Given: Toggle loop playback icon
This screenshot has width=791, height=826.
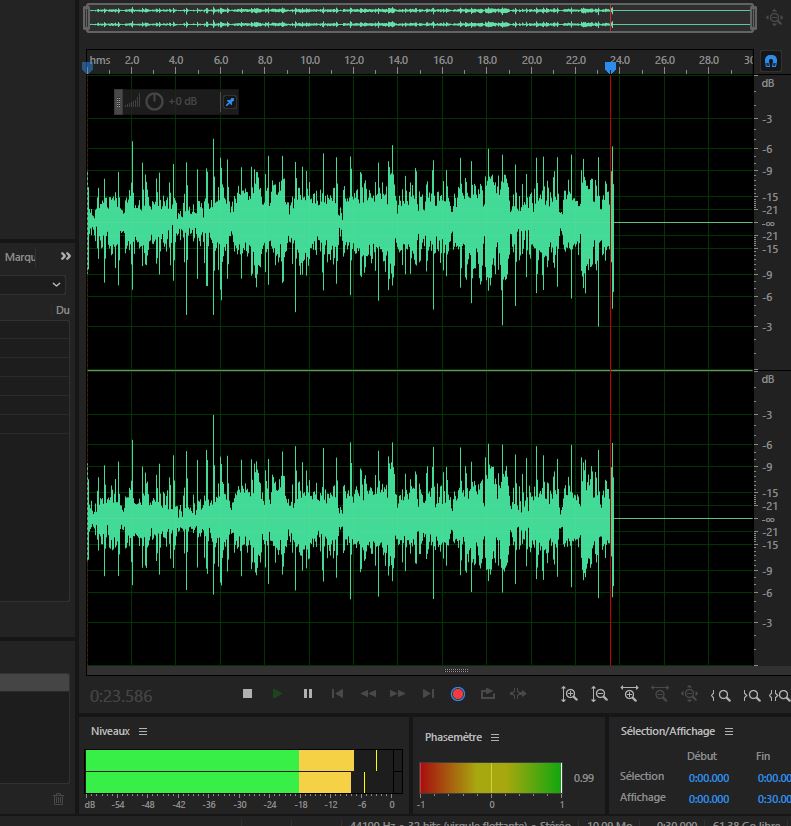Looking at the screenshot, I should coord(488,694).
